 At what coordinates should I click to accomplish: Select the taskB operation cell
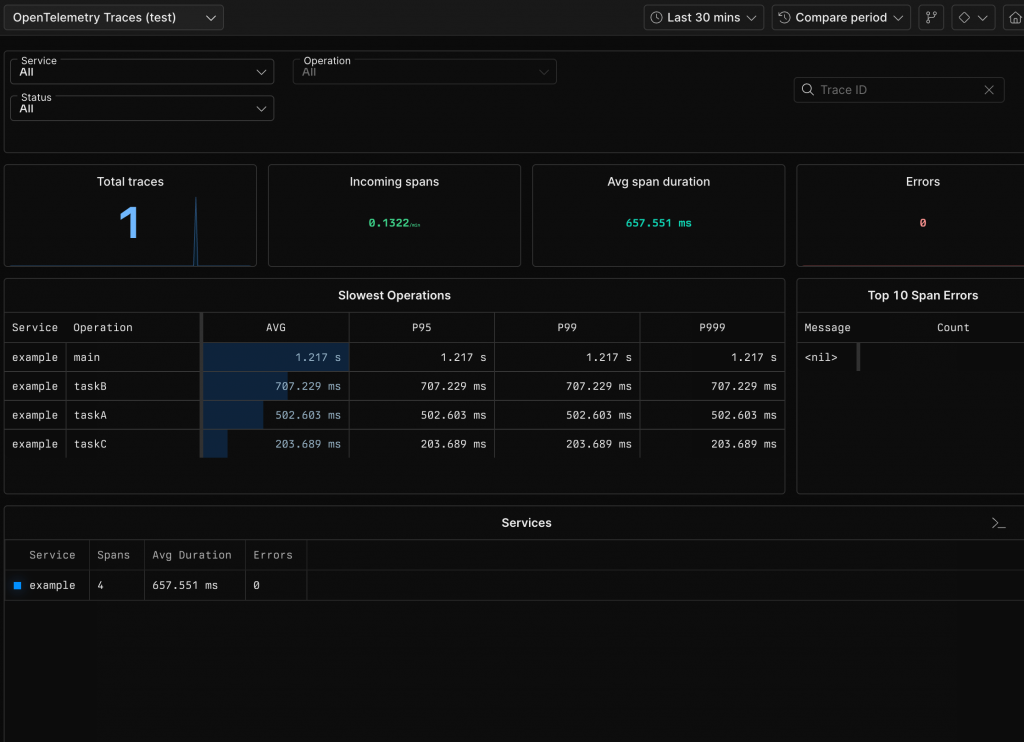133,386
